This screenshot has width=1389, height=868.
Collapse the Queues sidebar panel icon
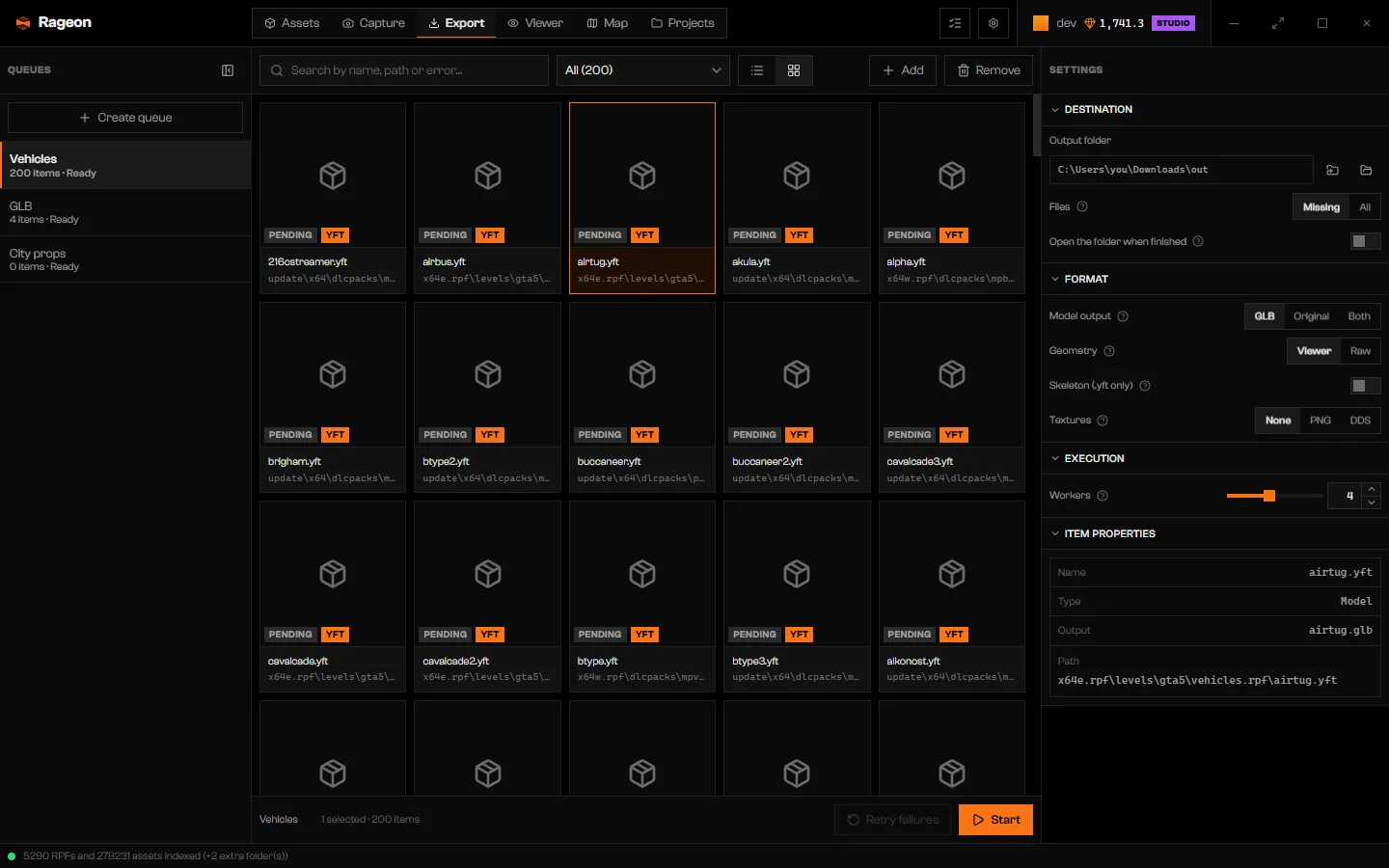pos(228,70)
